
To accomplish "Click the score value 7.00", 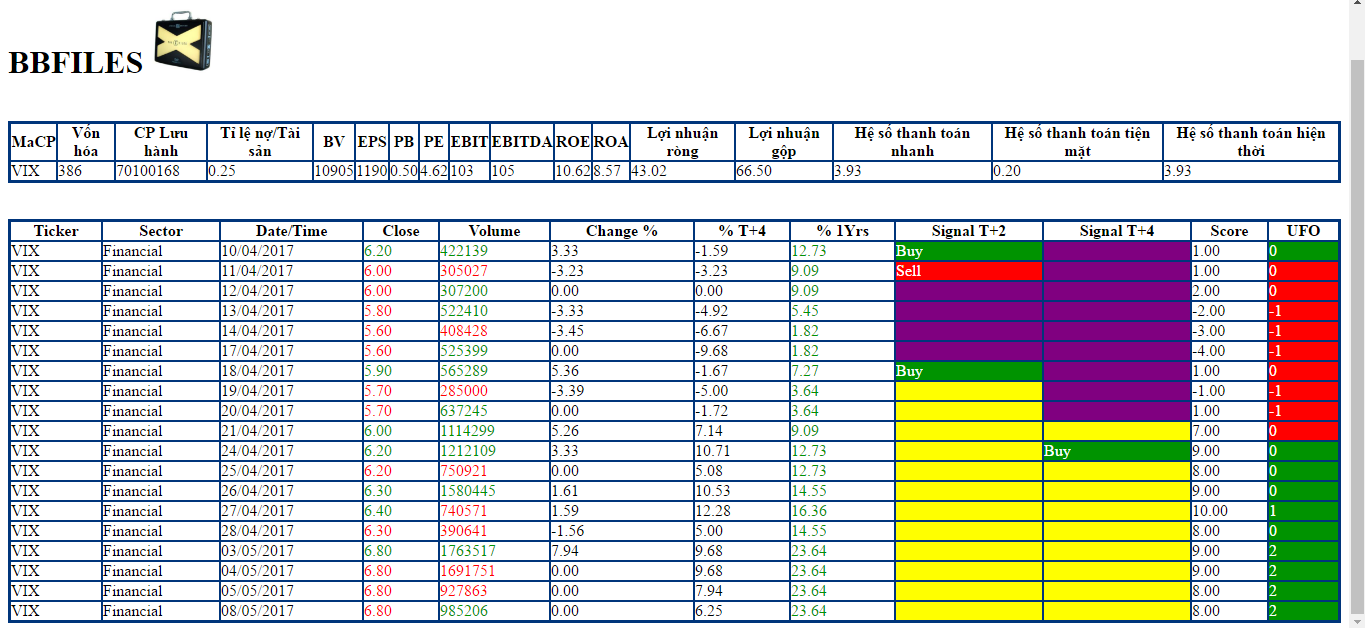I will pos(1207,431).
